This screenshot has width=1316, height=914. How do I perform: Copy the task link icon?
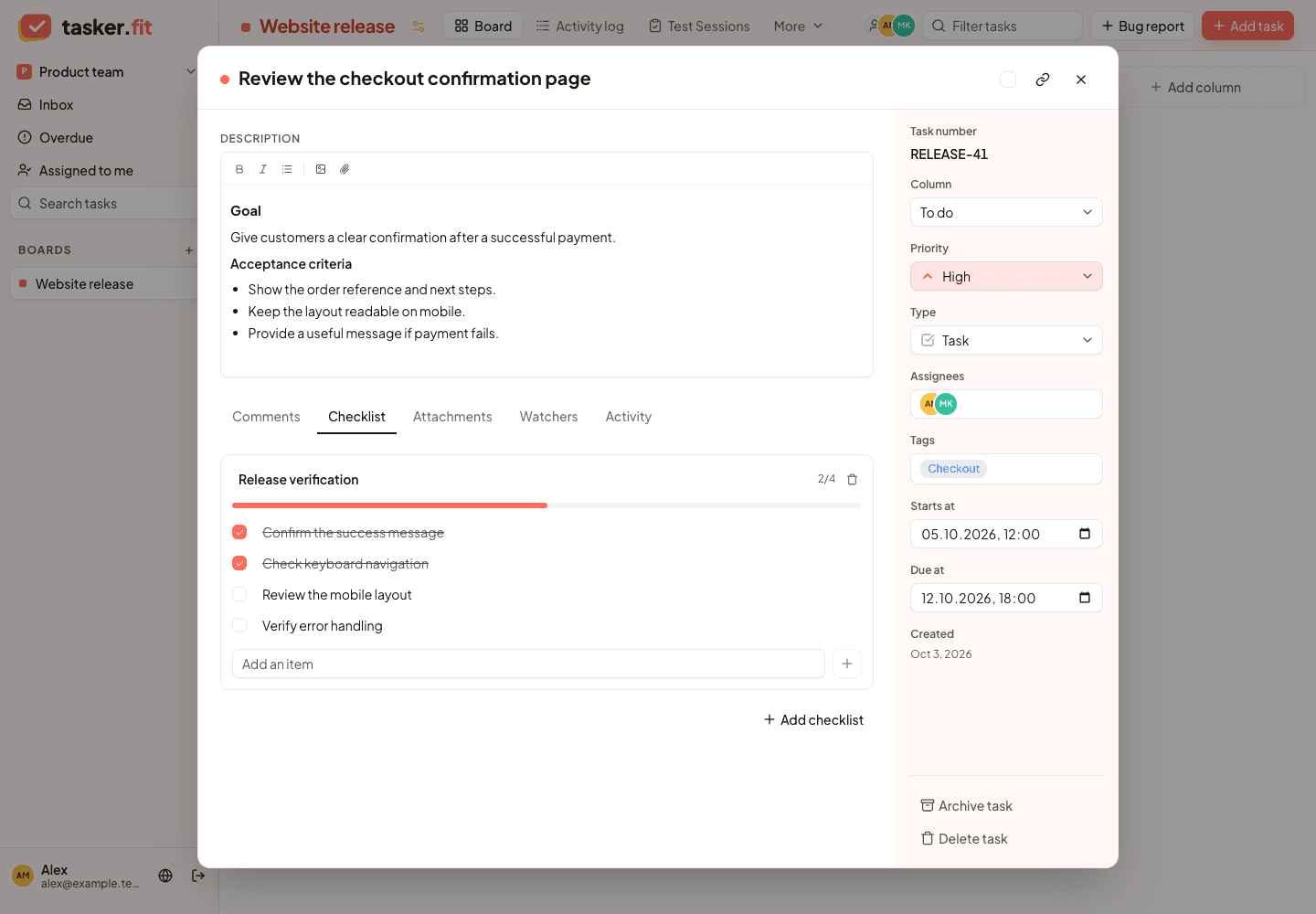[1043, 80]
